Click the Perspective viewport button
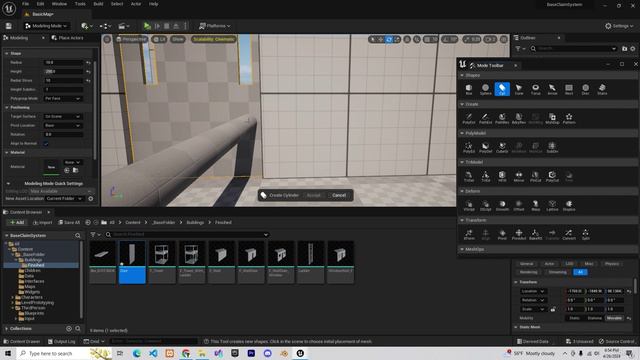This screenshot has height=360, width=640. click(131, 39)
